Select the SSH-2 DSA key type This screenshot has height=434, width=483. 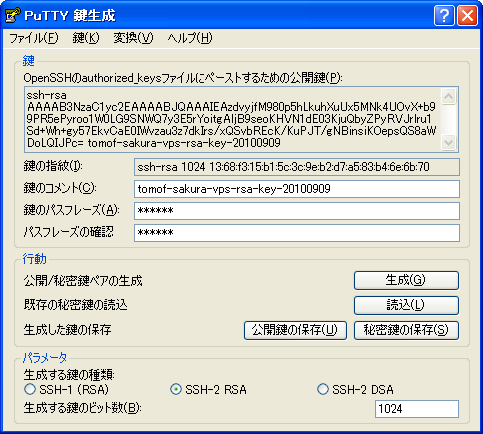(x=355, y=389)
